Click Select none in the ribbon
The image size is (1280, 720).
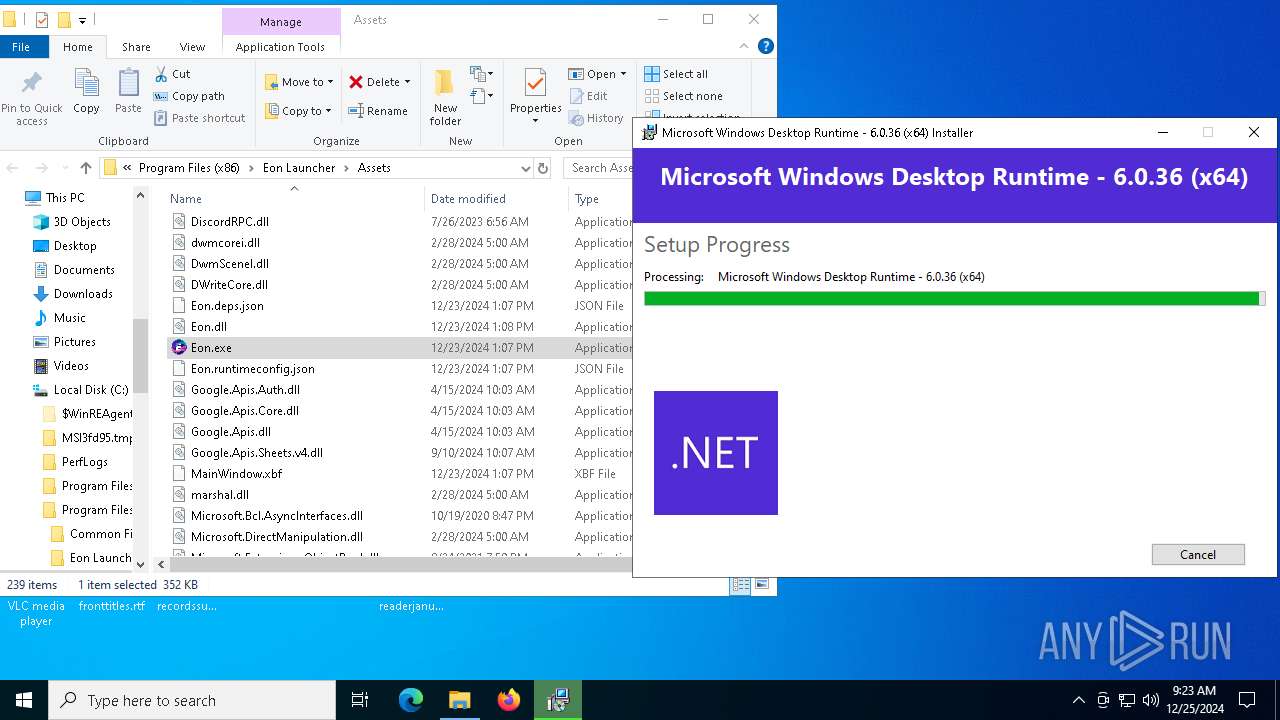tap(683, 96)
